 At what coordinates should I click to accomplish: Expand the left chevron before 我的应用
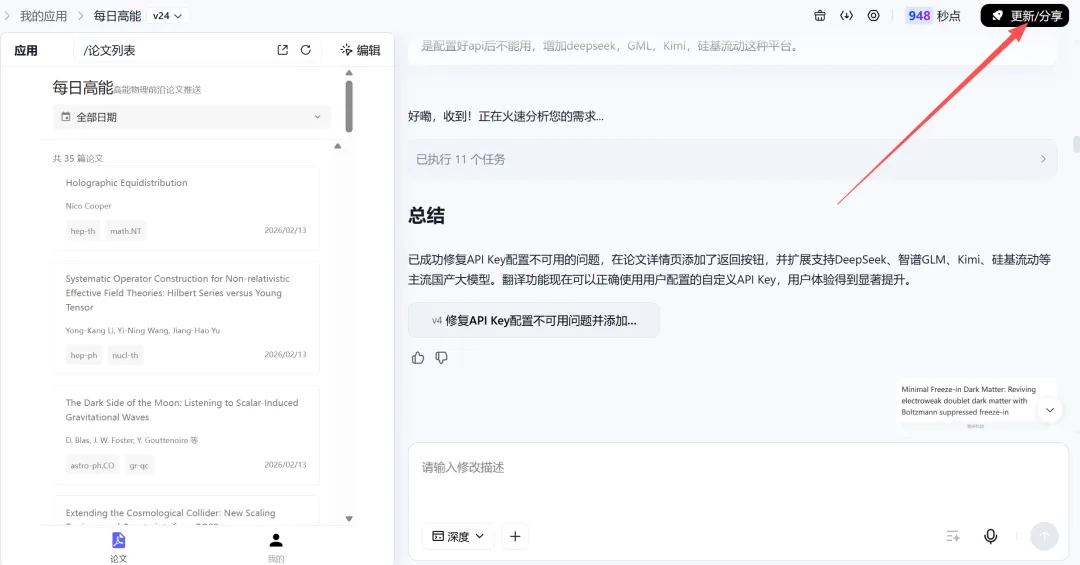point(8,16)
